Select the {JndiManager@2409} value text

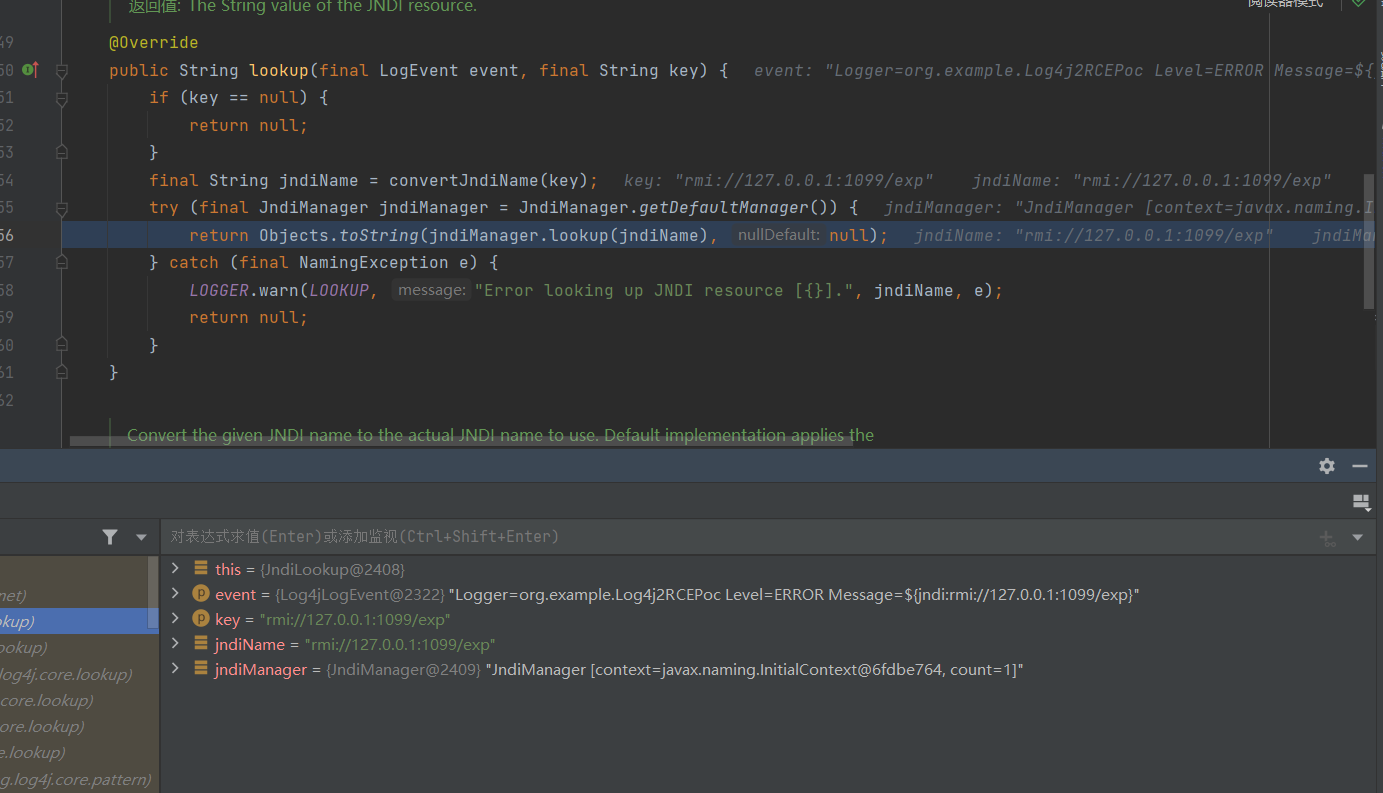pos(403,669)
